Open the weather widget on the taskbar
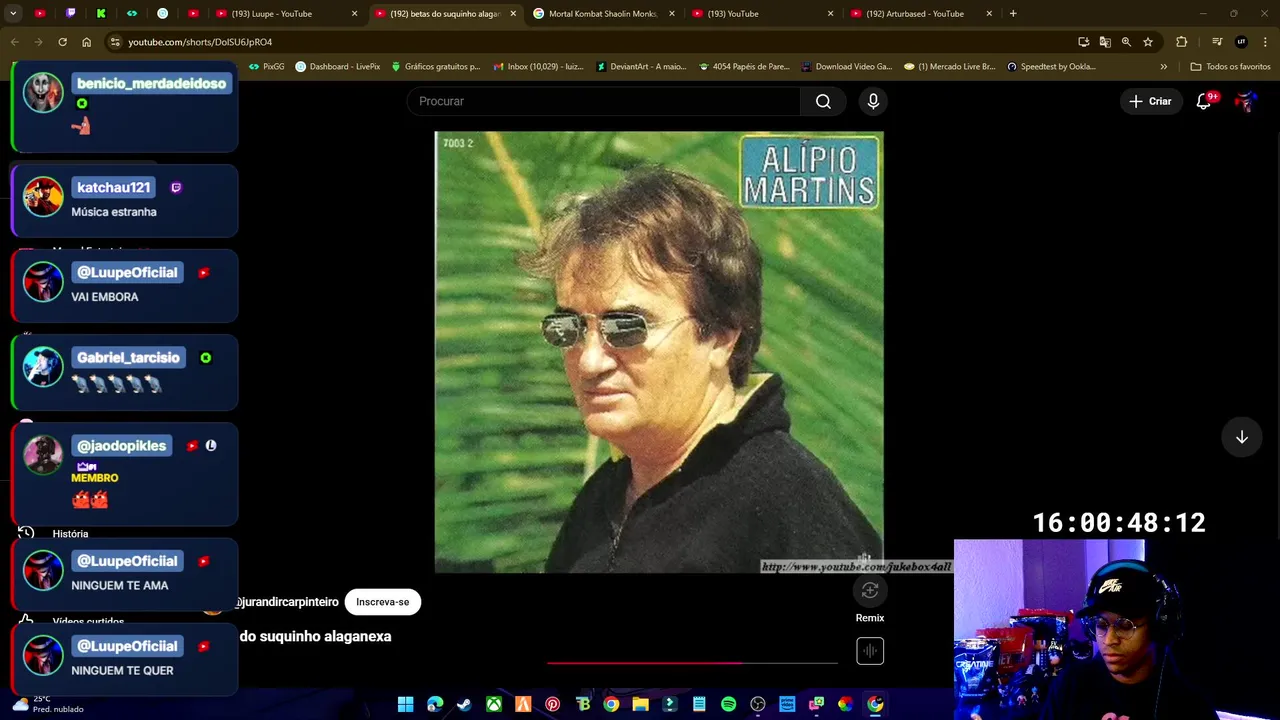 point(47,704)
